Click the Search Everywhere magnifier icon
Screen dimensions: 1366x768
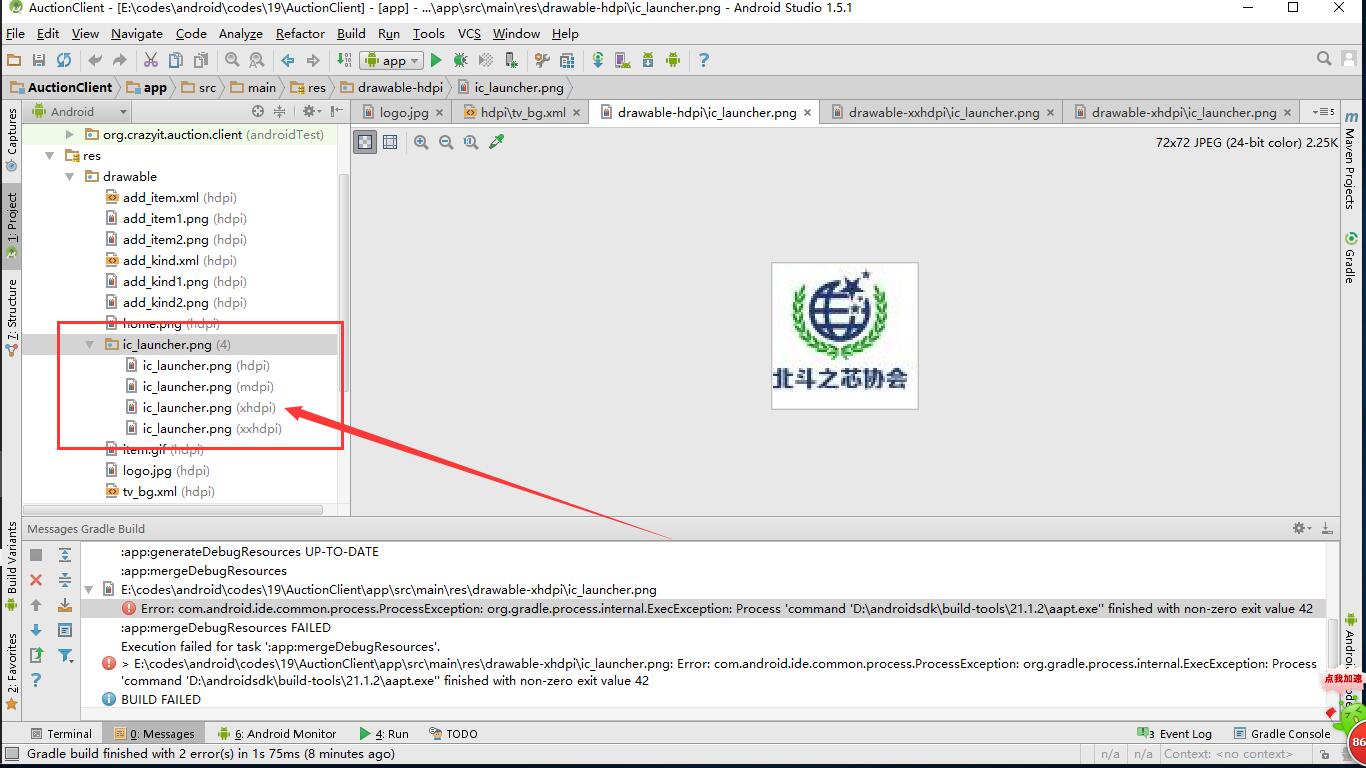1324,59
